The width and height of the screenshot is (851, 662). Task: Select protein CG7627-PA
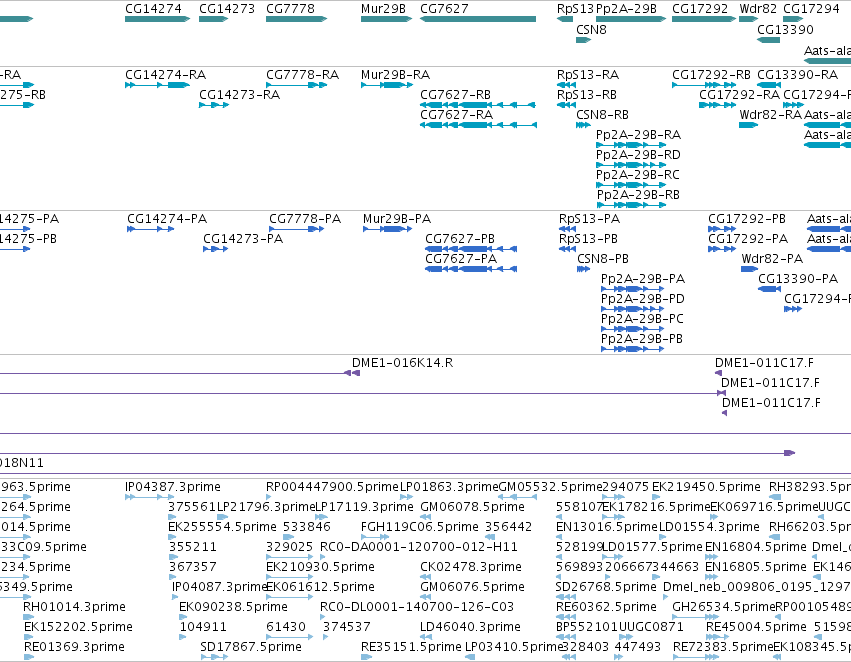[471, 269]
